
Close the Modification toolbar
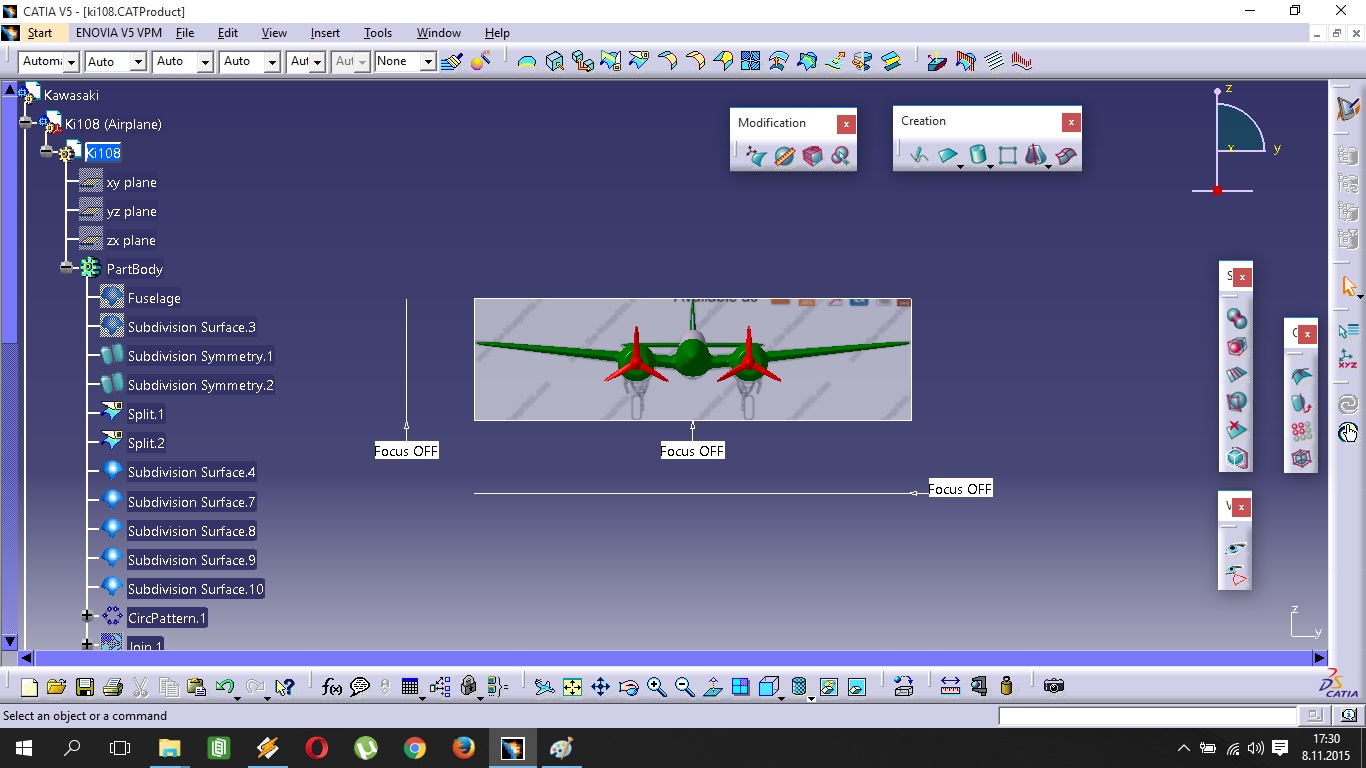(846, 124)
